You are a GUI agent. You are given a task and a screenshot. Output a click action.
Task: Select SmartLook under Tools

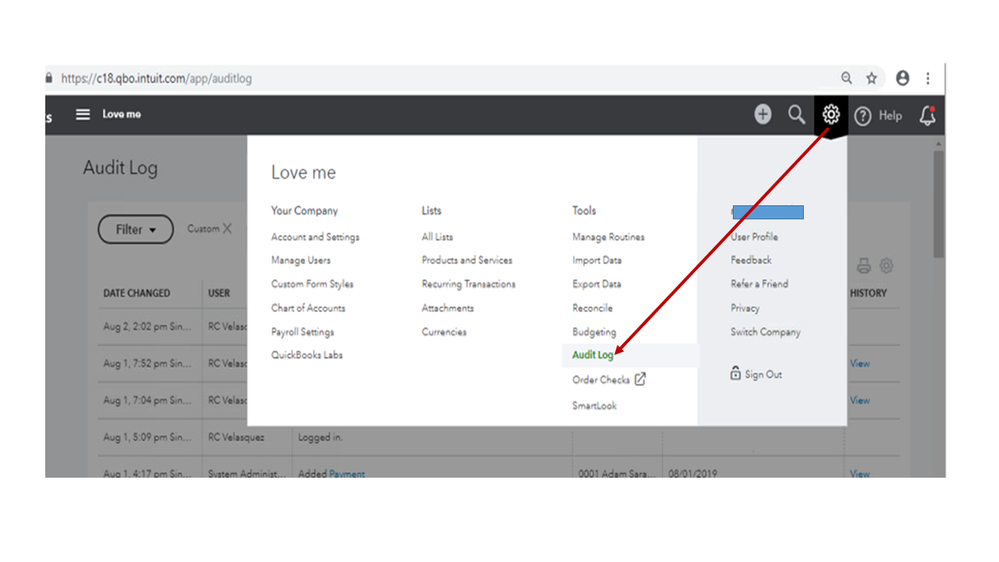[x=594, y=406]
